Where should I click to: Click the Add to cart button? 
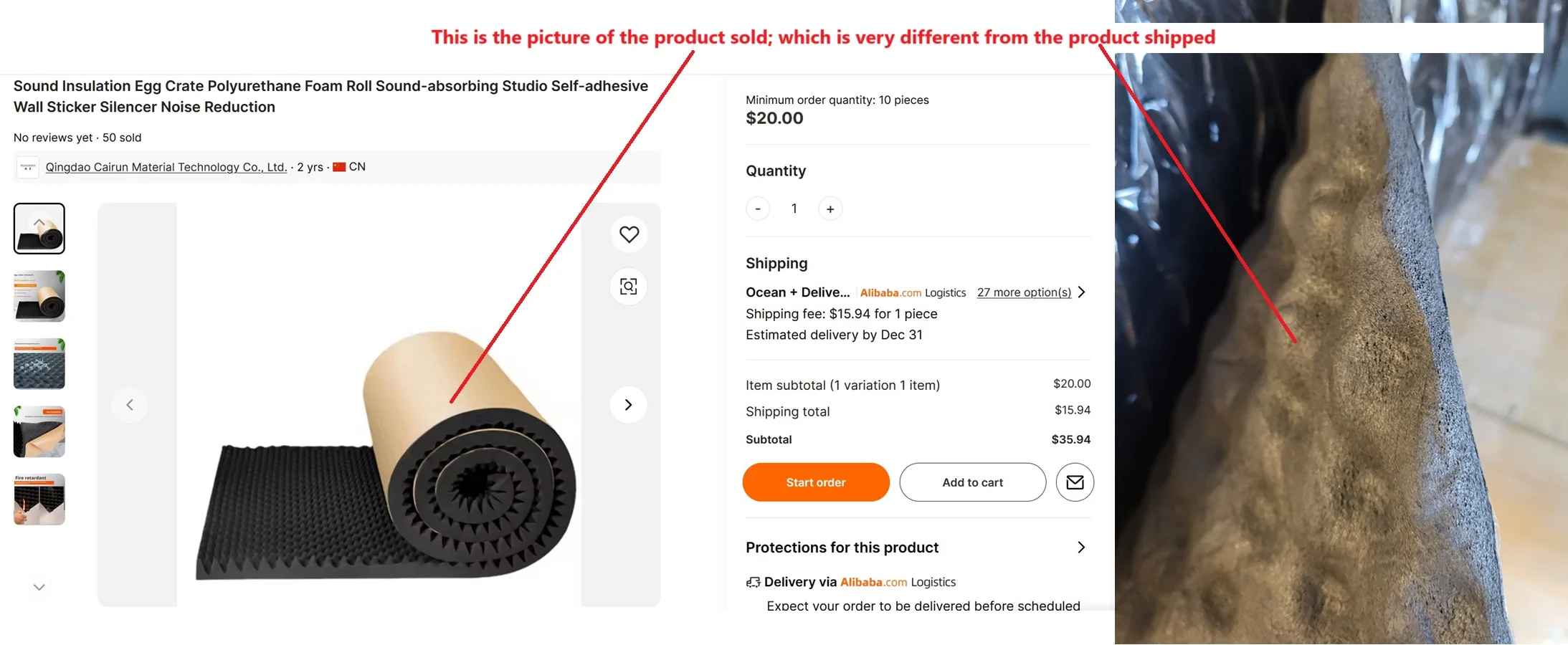click(972, 482)
